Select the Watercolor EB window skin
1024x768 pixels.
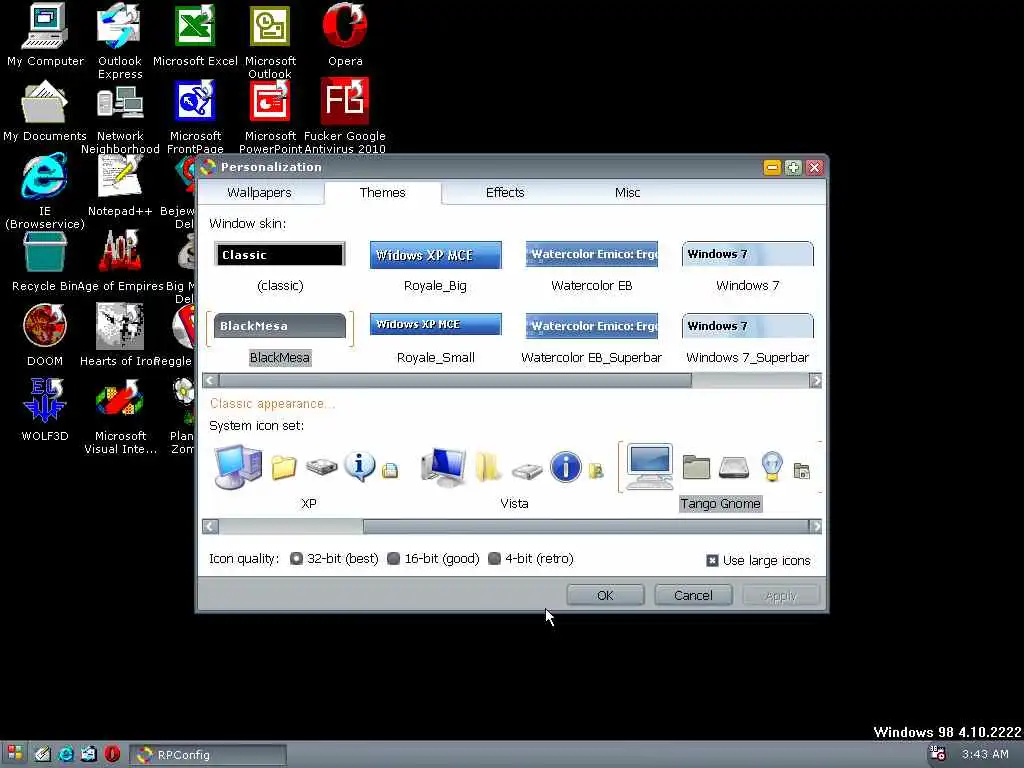(x=592, y=266)
